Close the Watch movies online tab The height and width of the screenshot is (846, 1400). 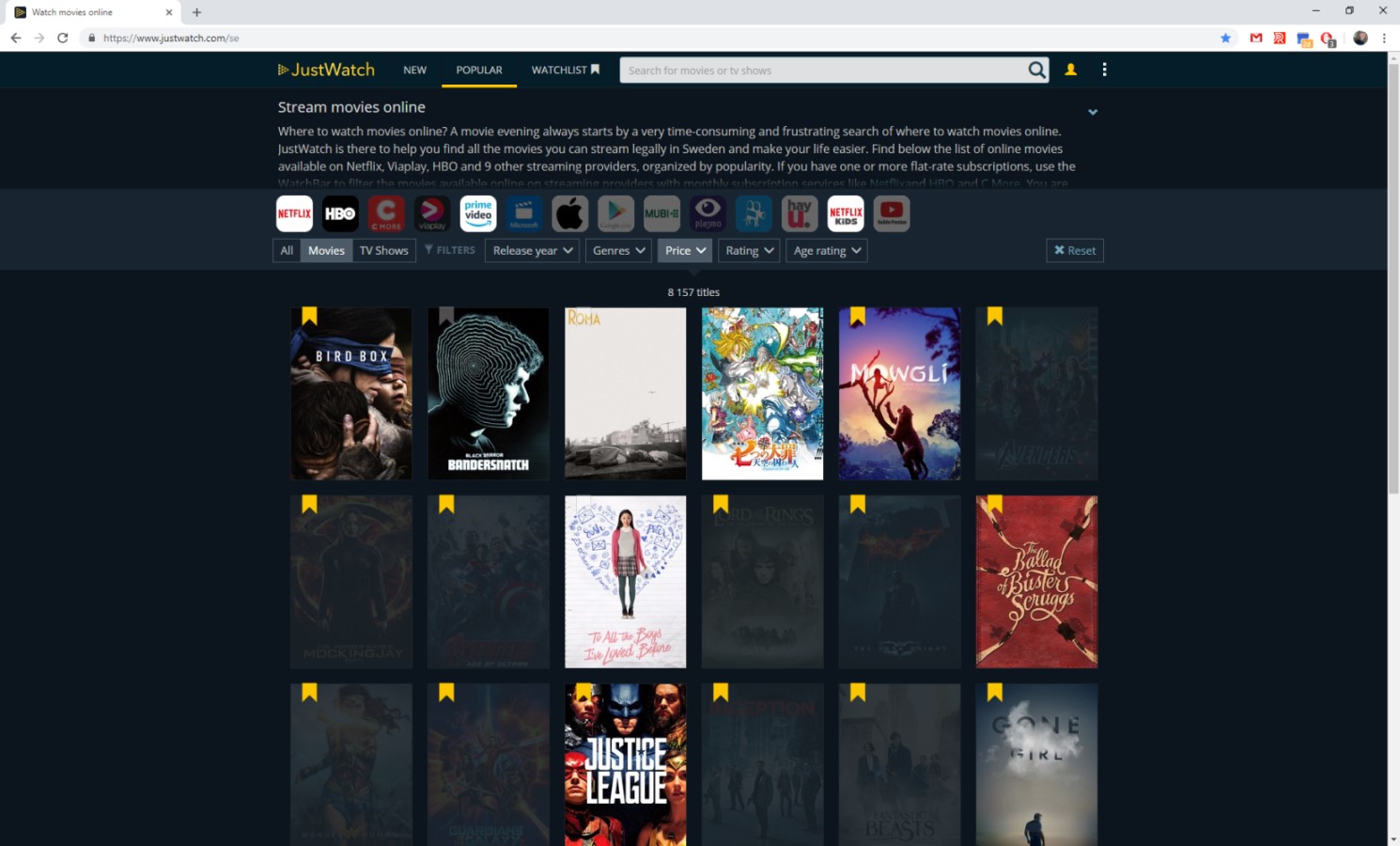[169, 12]
